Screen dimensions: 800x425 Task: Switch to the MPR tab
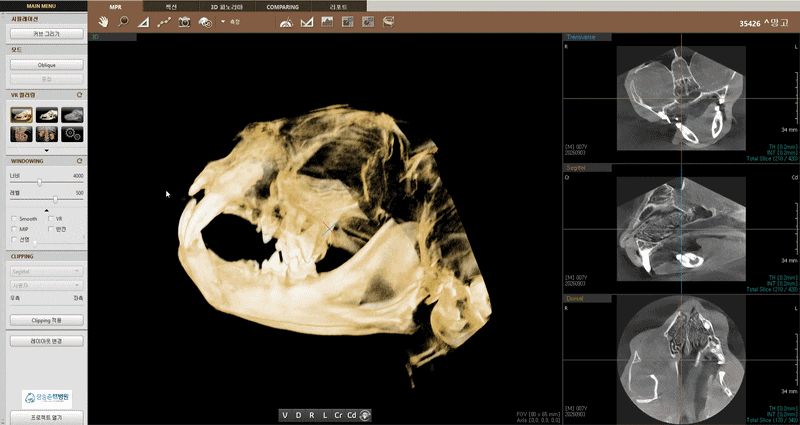point(115,7)
